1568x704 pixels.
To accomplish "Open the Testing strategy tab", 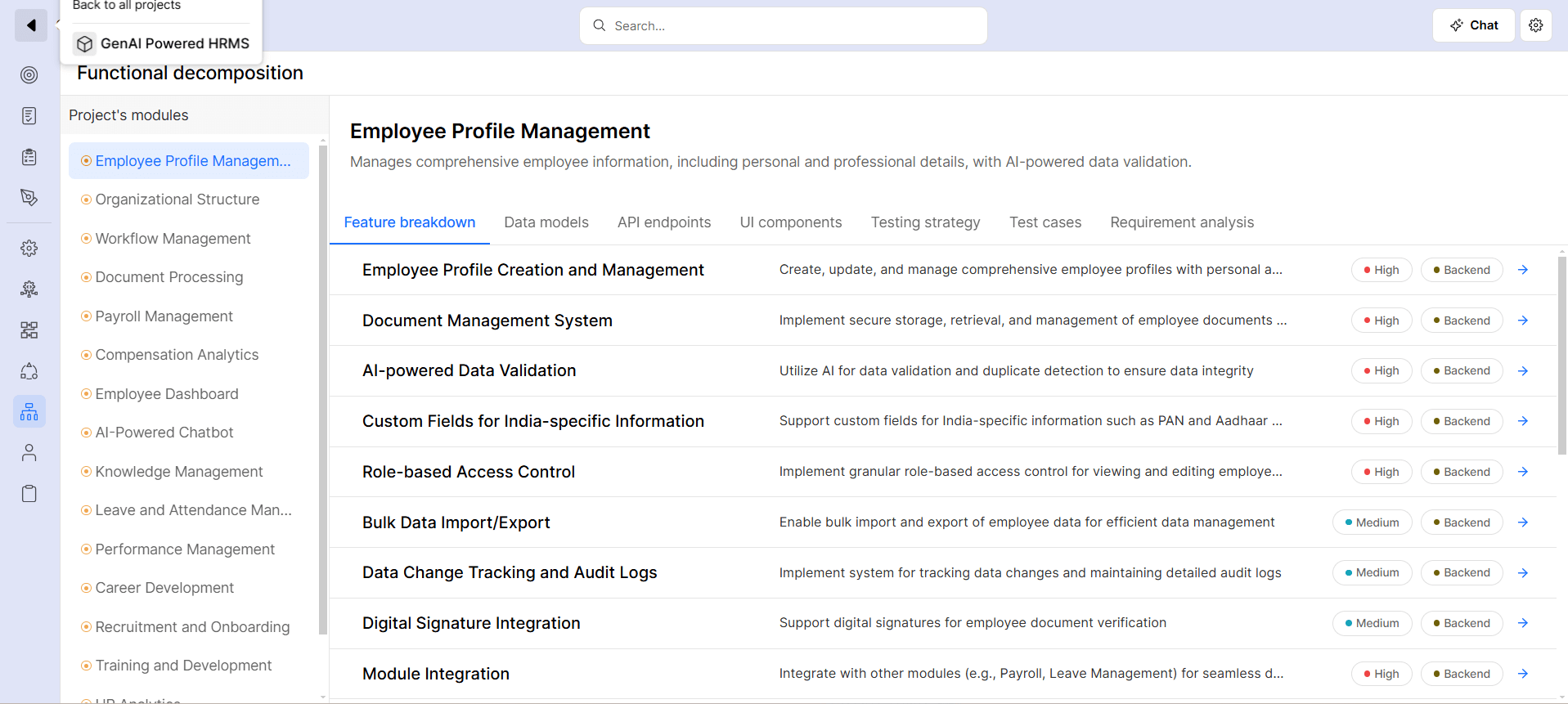I will [924, 222].
